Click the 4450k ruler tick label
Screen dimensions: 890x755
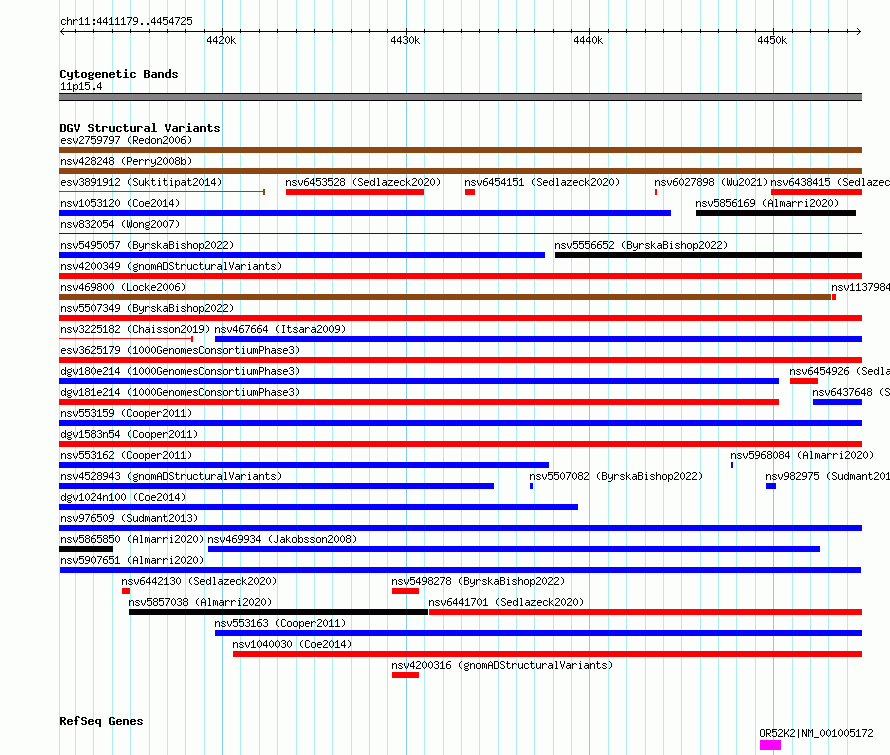coord(772,40)
